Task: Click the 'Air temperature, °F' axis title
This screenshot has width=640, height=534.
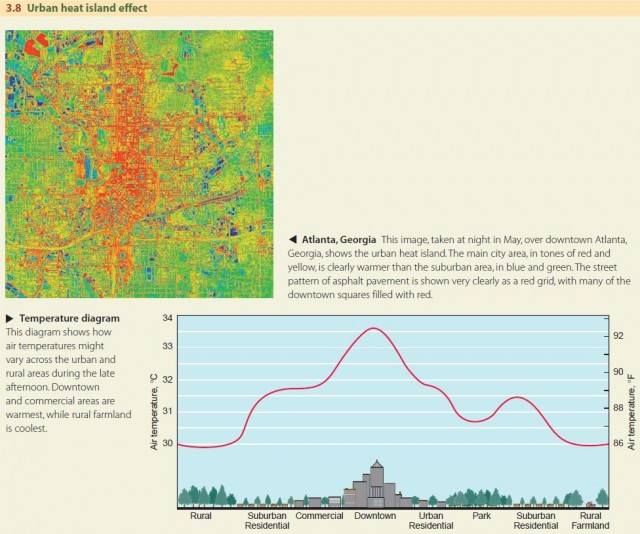Action: pyautogui.click(x=631, y=412)
